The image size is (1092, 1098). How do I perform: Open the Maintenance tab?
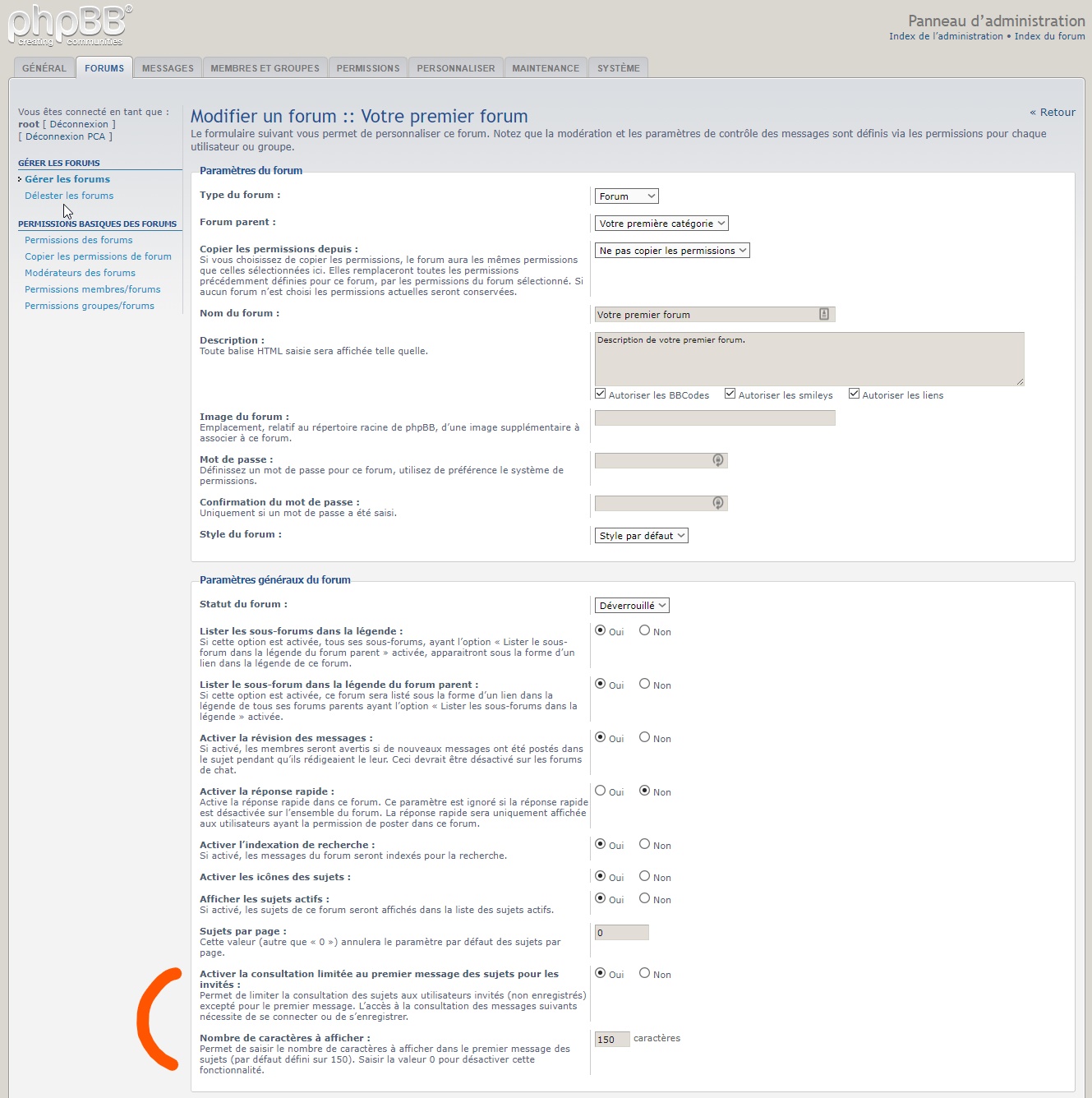[546, 68]
